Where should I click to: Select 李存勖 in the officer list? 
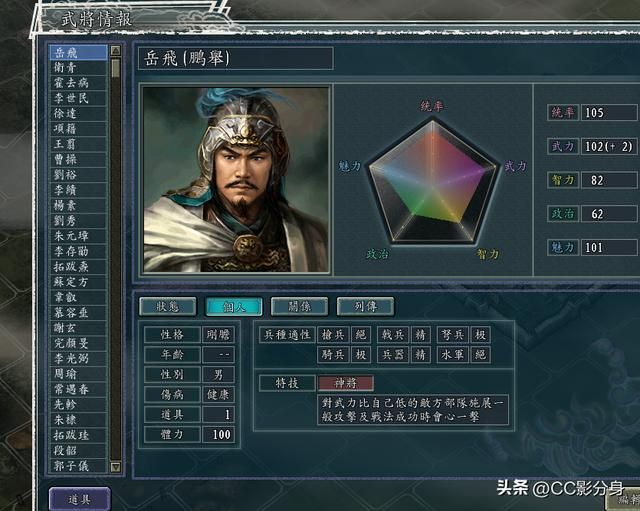[78, 251]
